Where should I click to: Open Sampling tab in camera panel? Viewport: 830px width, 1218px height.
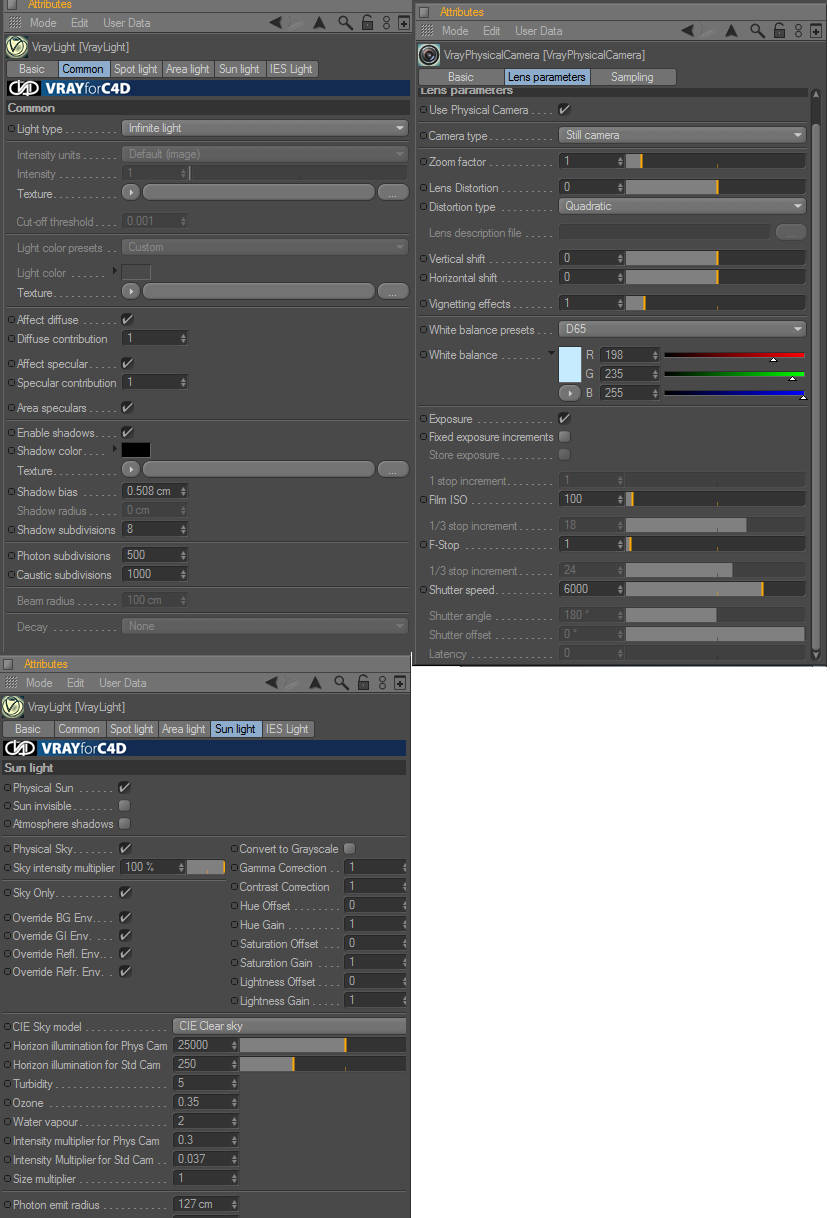(x=632, y=77)
